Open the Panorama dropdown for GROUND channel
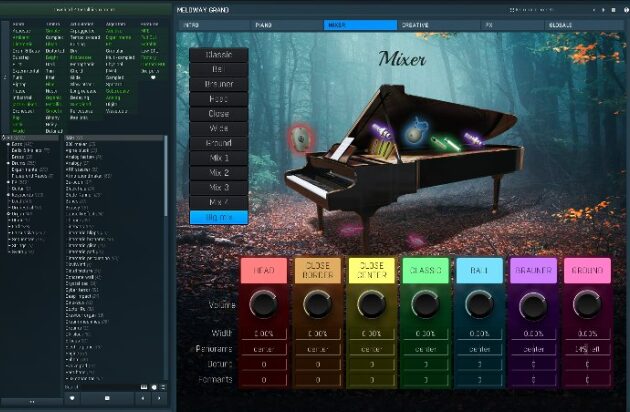The image size is (630, 412). tap(586, 350)
